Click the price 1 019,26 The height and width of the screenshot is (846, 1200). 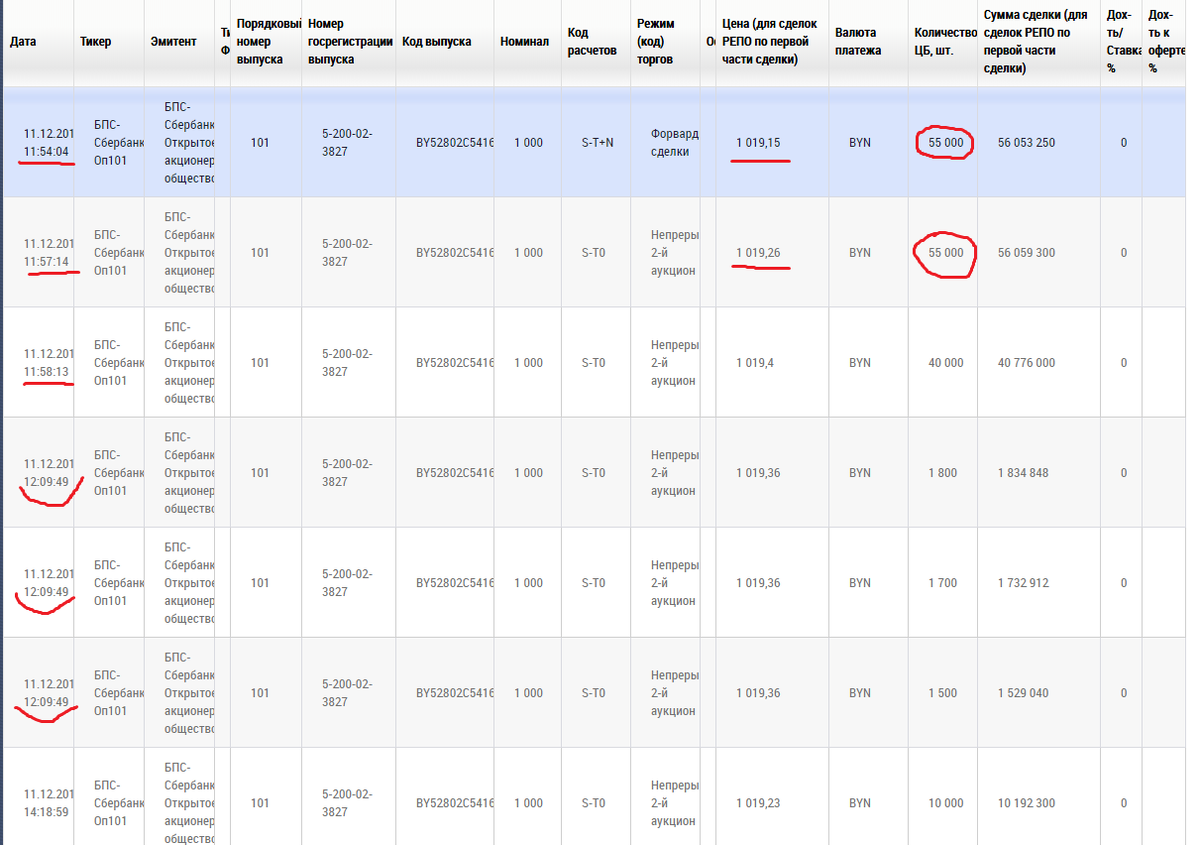click(758, 253)
